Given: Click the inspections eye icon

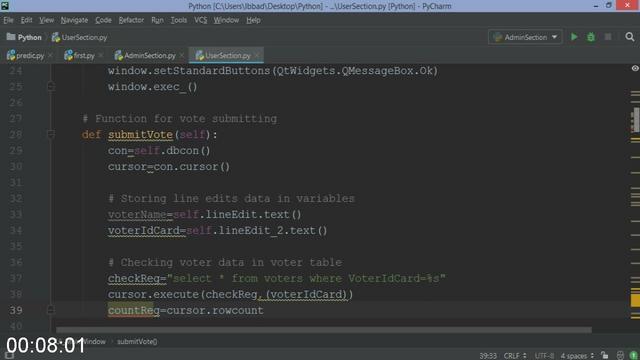Looking at the screenshot, I should pyautogui.click(x=635, y=69).
